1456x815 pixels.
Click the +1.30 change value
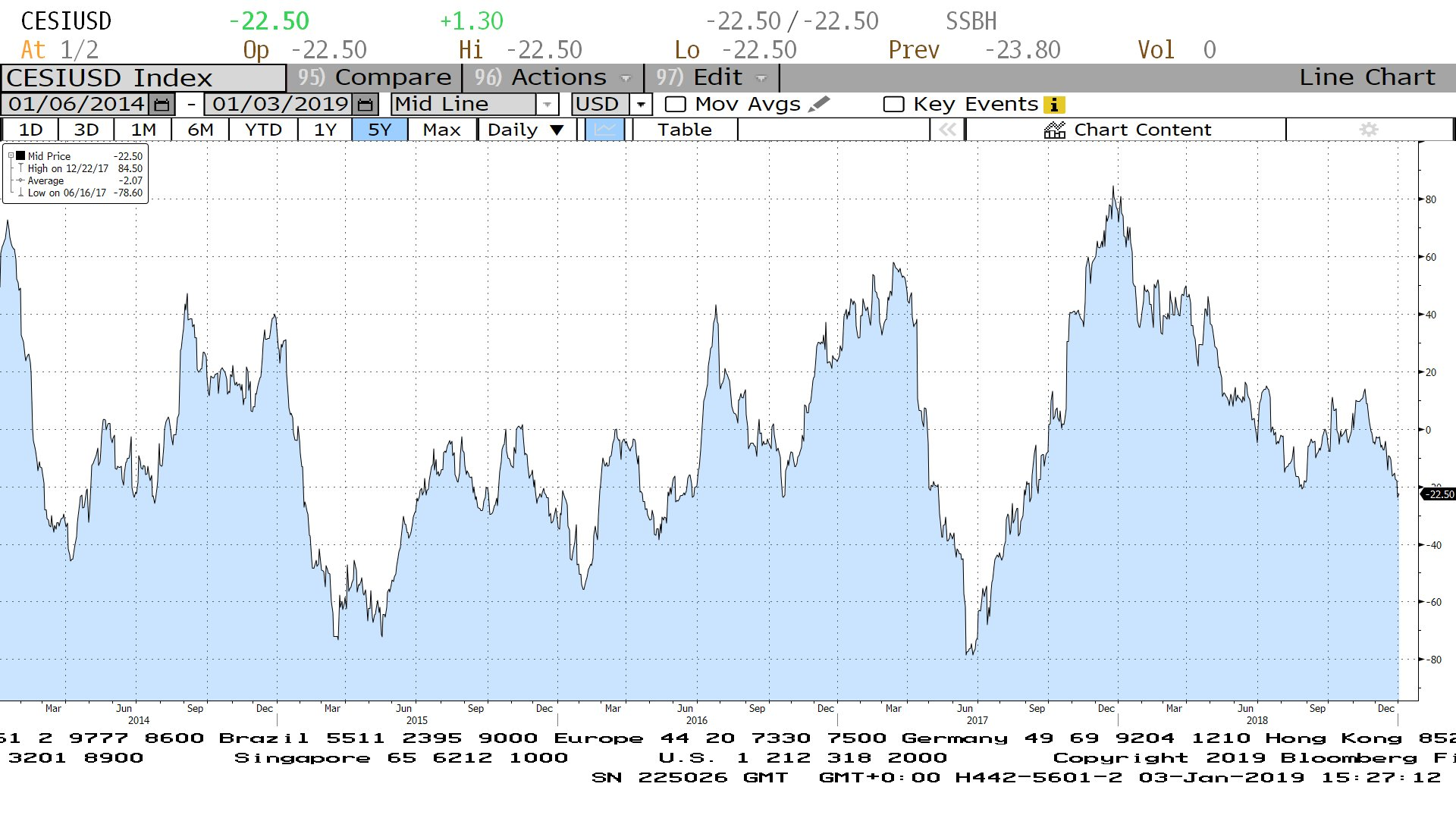tap(472, 21)
